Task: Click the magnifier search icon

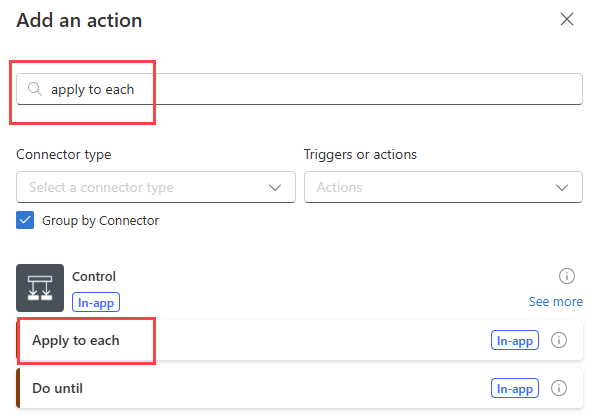Action: [x=34, y=89]
